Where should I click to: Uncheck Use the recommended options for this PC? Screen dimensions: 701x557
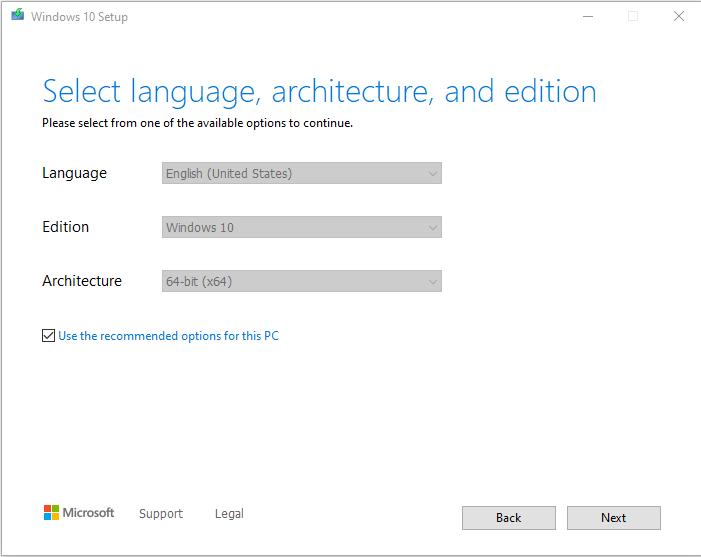[48, 335]
